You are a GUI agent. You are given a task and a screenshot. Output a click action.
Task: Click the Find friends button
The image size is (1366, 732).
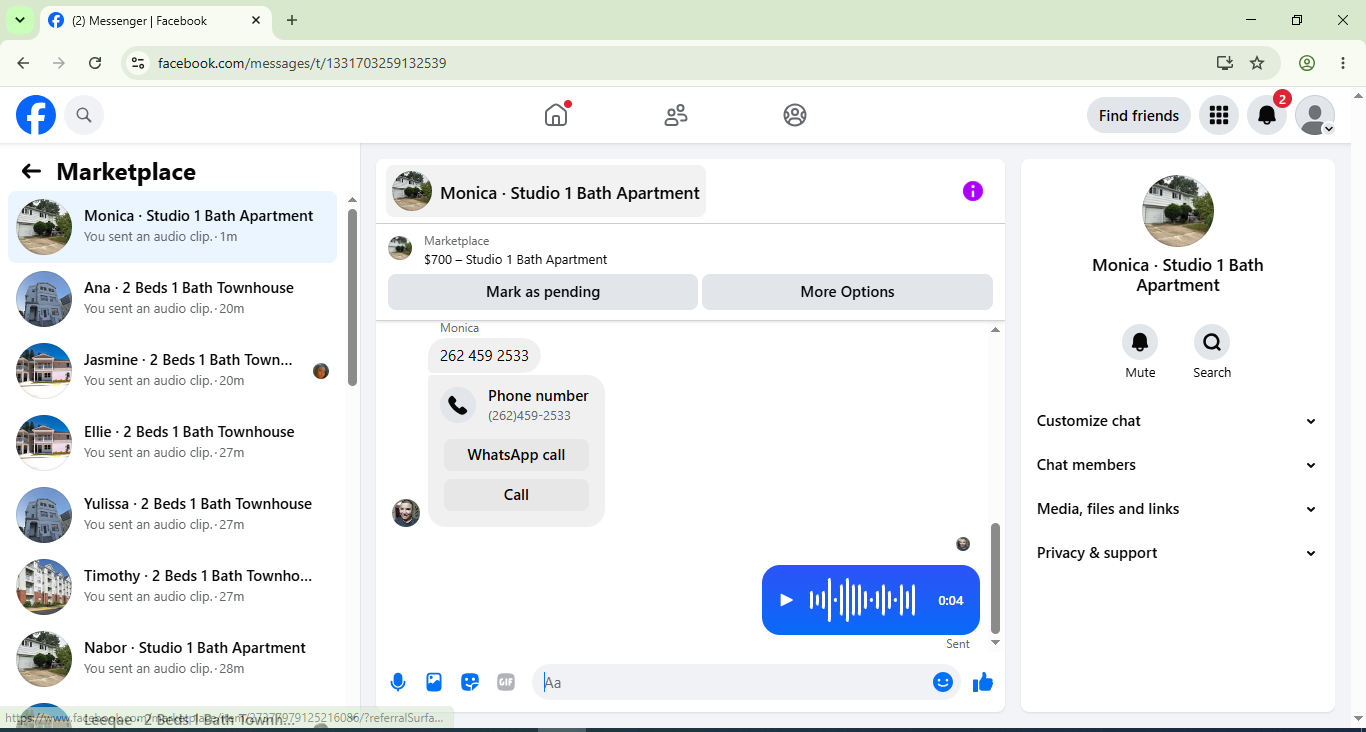pos(1139,115)
